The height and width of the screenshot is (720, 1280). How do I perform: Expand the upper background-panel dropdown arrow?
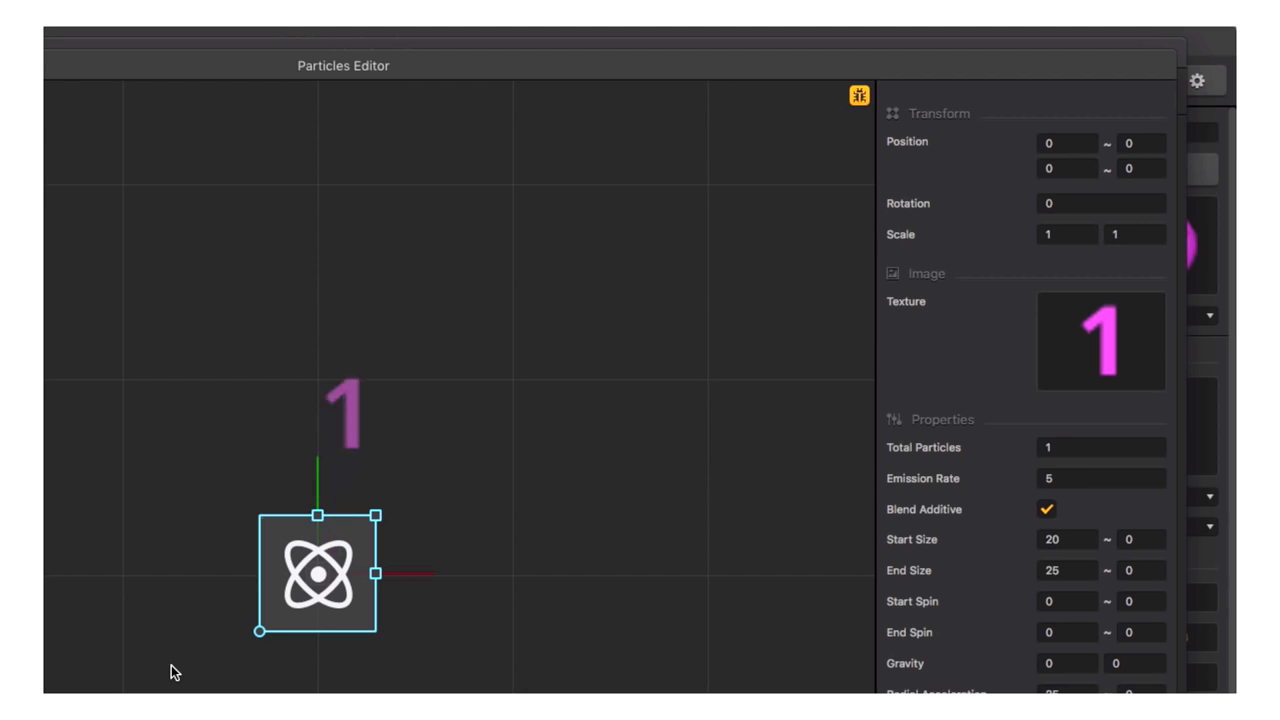(x=1210, y=497)
